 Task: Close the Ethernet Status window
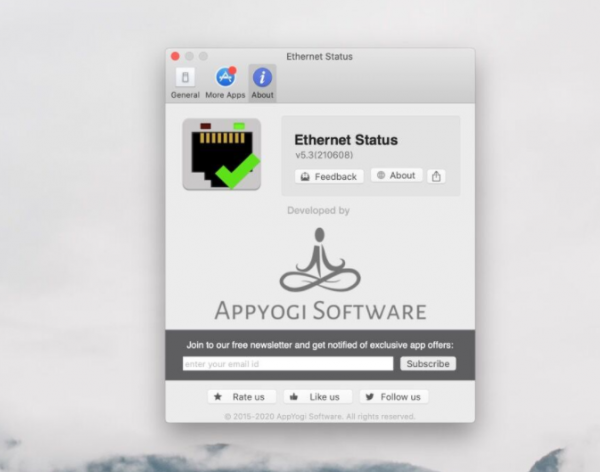tap(175, 56)
